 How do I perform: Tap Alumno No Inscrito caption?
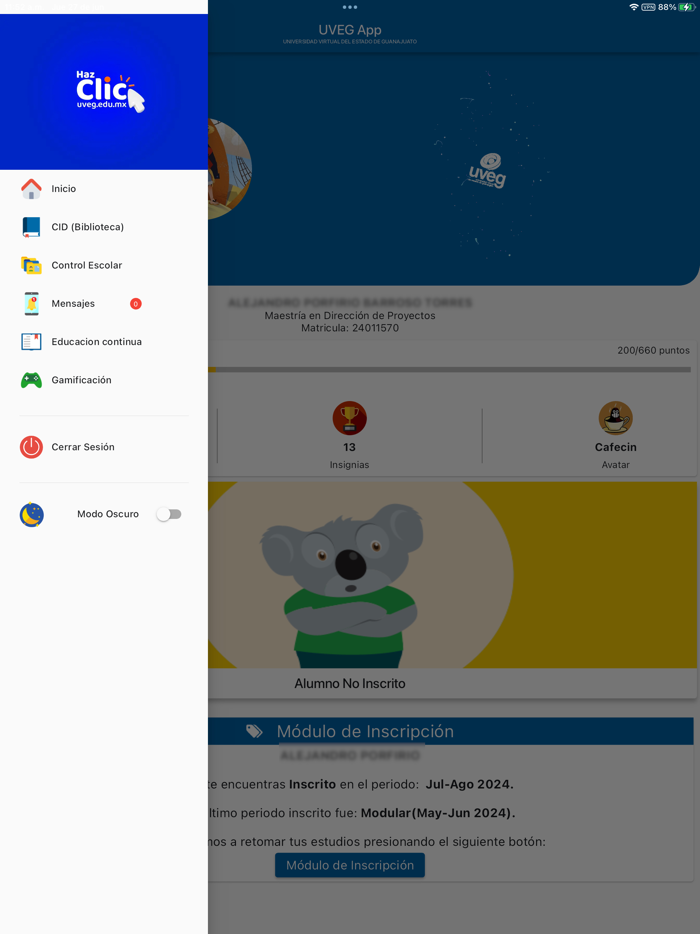350,684
